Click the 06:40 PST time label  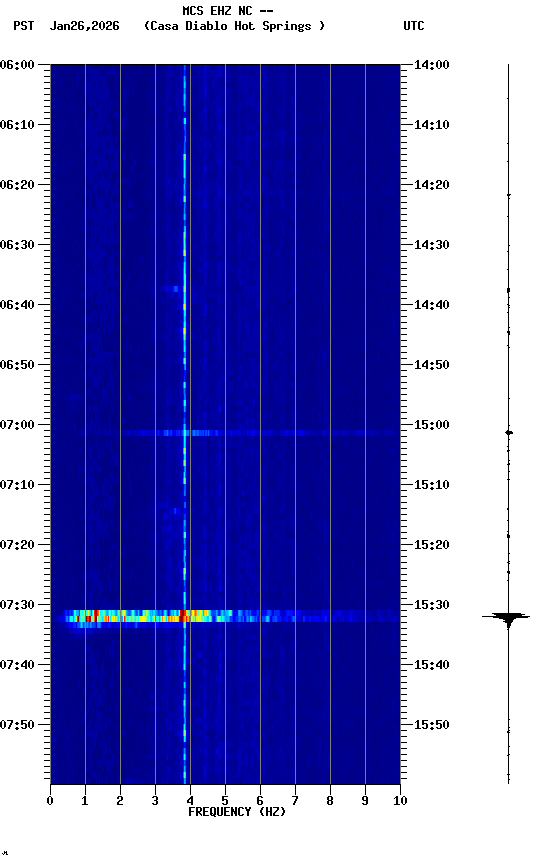(x=17, y=305)
